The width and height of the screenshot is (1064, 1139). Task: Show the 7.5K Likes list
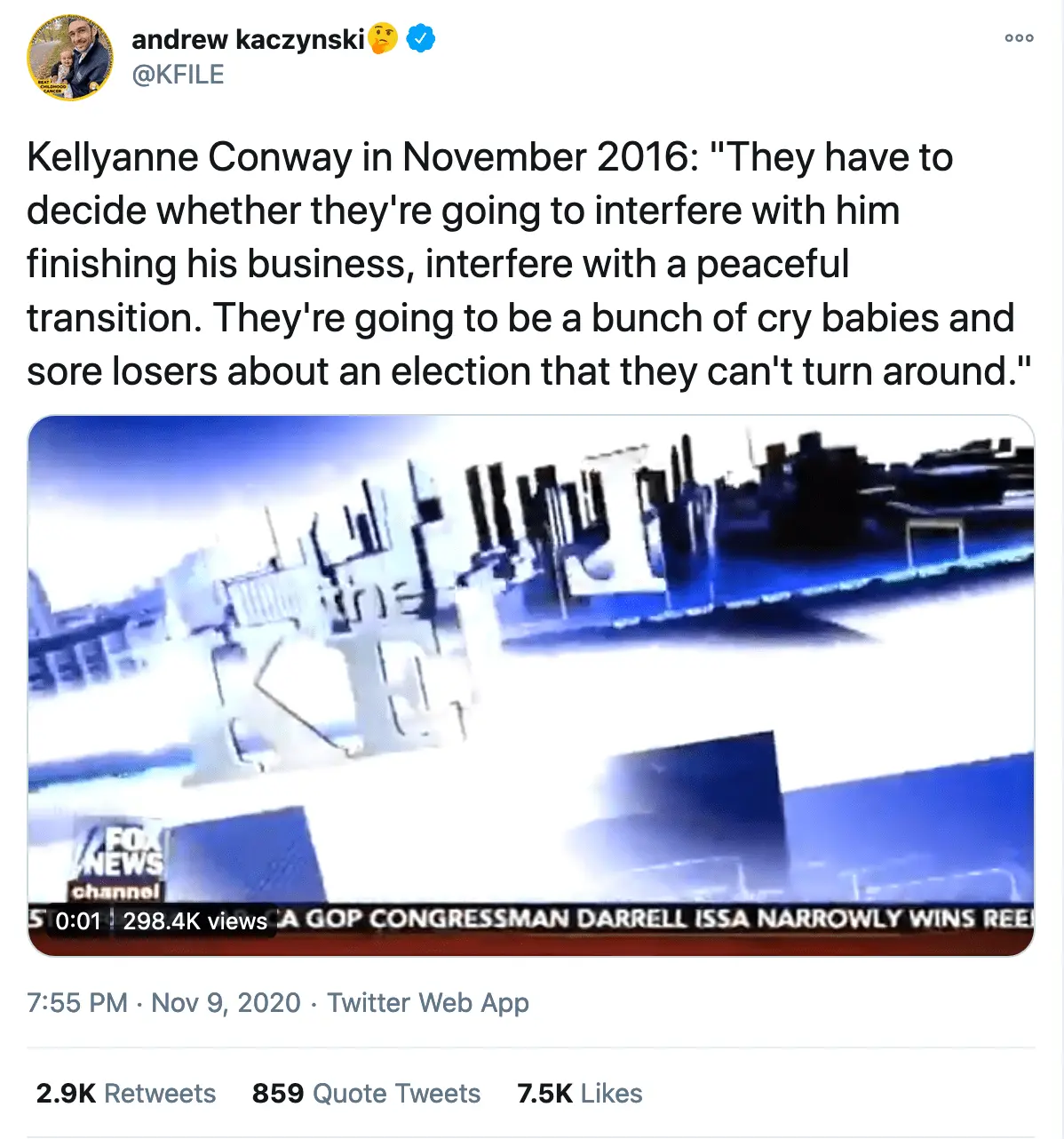coord(579,1094)
